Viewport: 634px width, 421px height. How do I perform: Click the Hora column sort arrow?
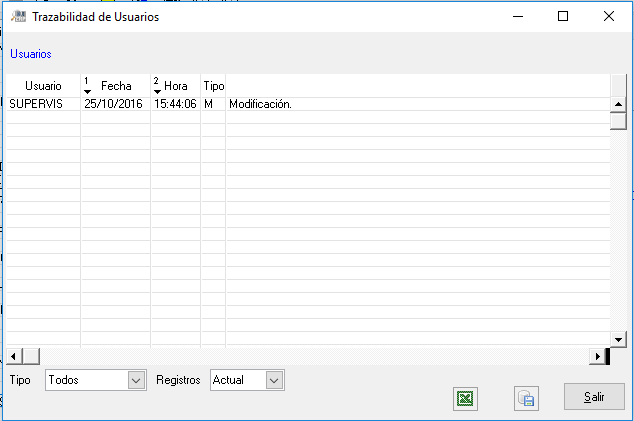[157, 91]
